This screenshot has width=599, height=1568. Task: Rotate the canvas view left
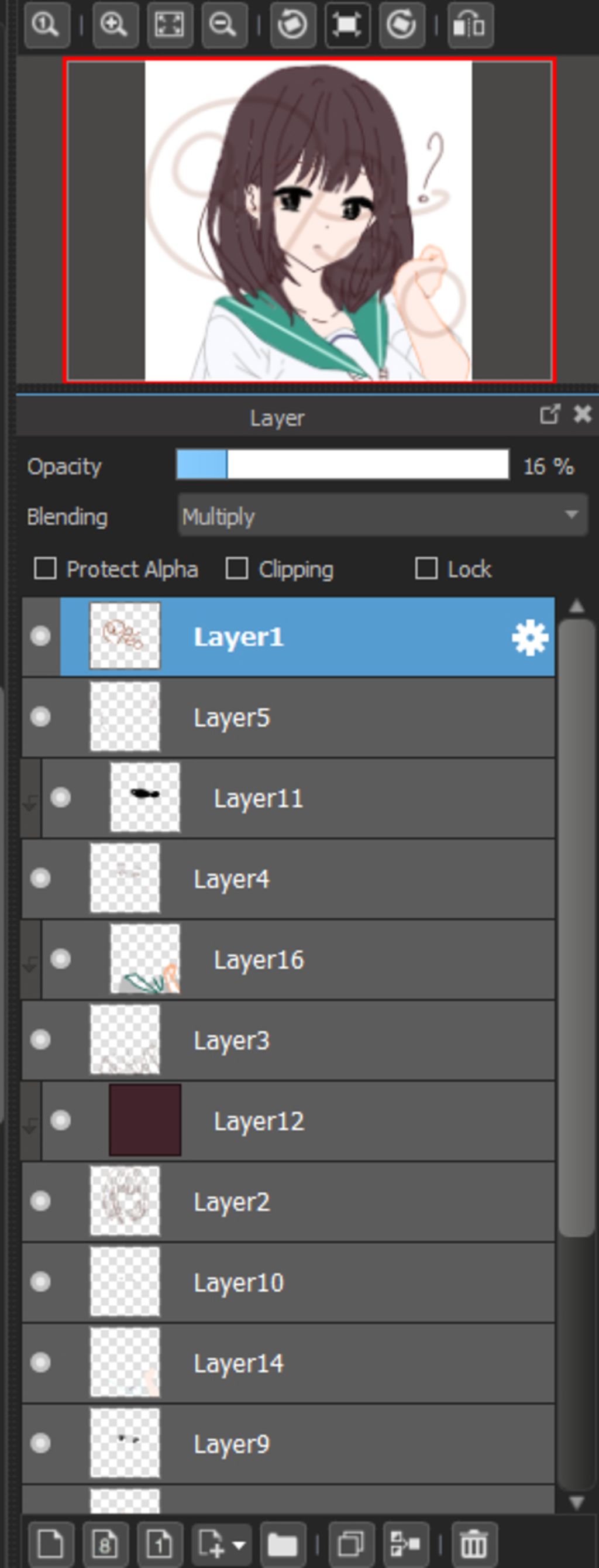click(292, 25)
